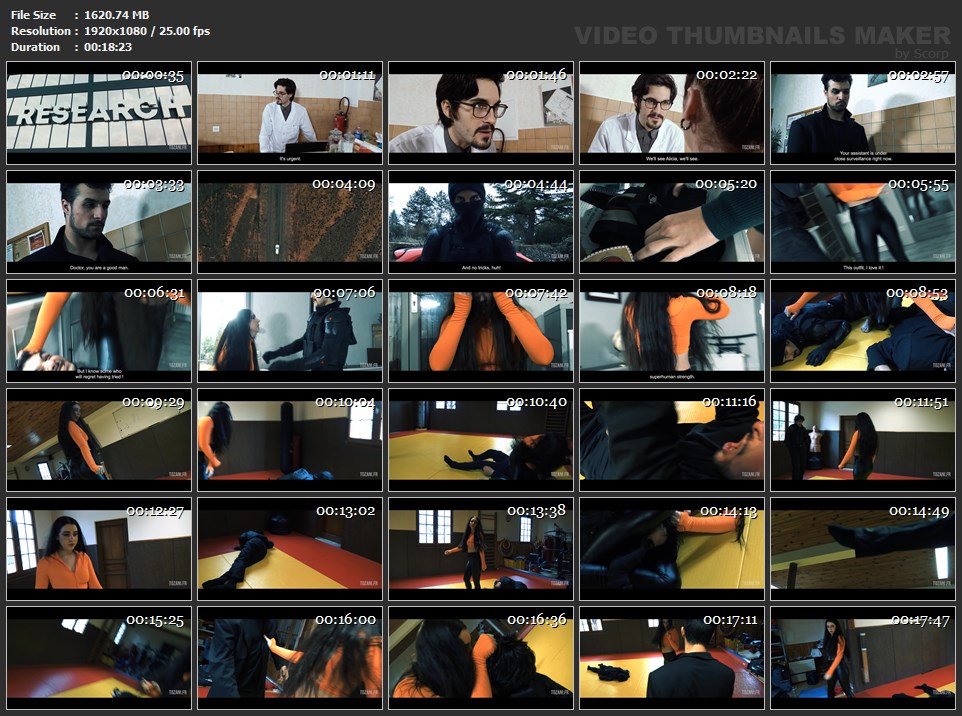962x716 pixels.
Task: Open the 00:02:57 close surveillance frame
Action: (863, 112)
